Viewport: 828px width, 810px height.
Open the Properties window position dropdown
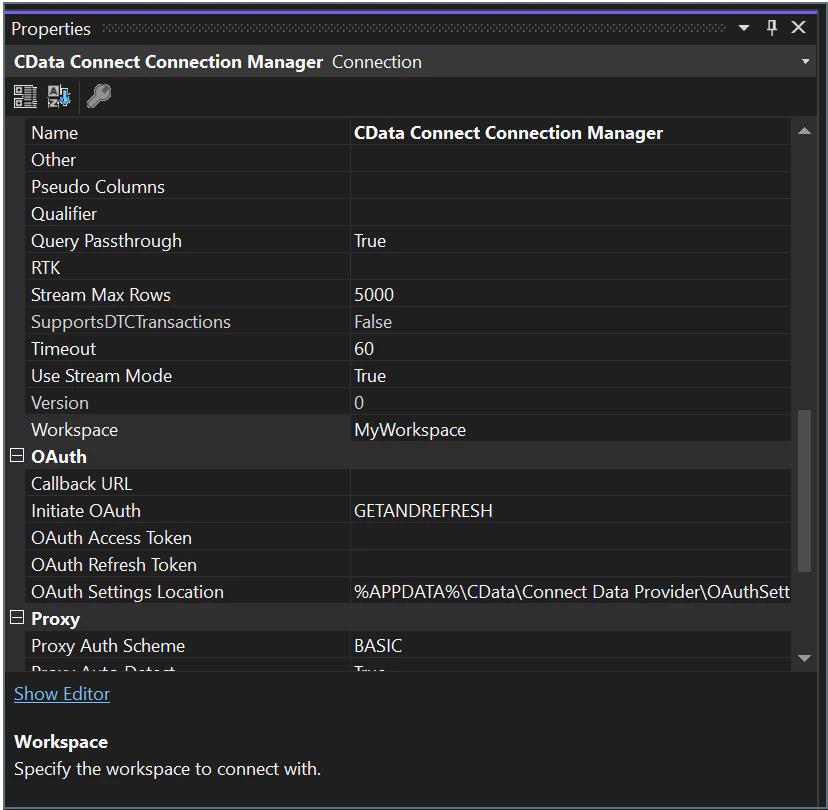click(x=744, y=27)
